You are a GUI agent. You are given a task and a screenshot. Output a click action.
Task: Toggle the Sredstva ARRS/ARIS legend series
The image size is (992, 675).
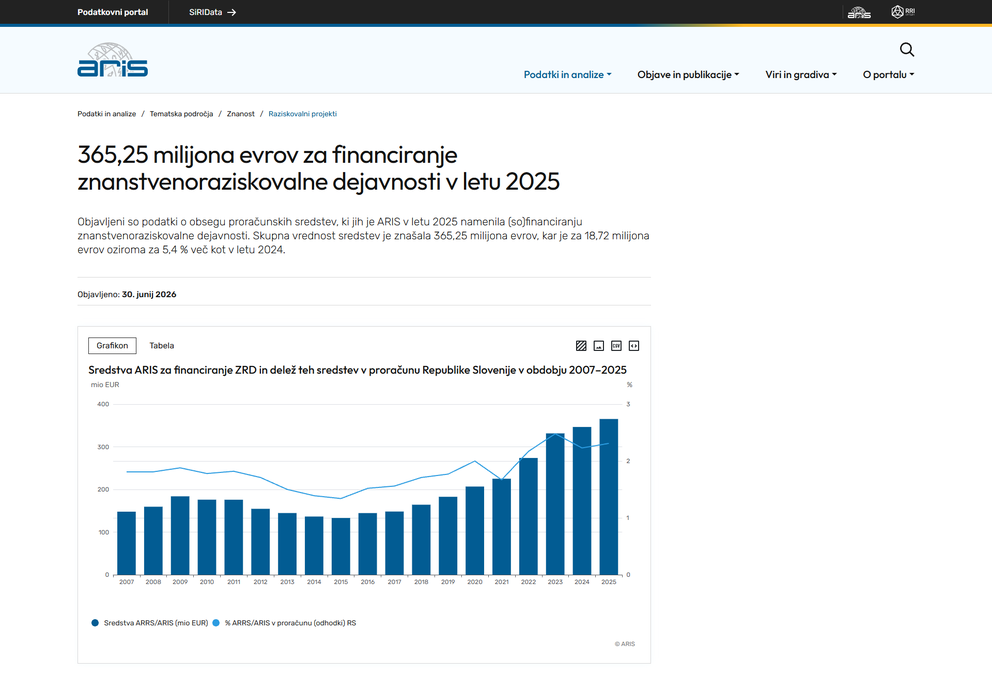pyautogui.click(x=150, y=623)
